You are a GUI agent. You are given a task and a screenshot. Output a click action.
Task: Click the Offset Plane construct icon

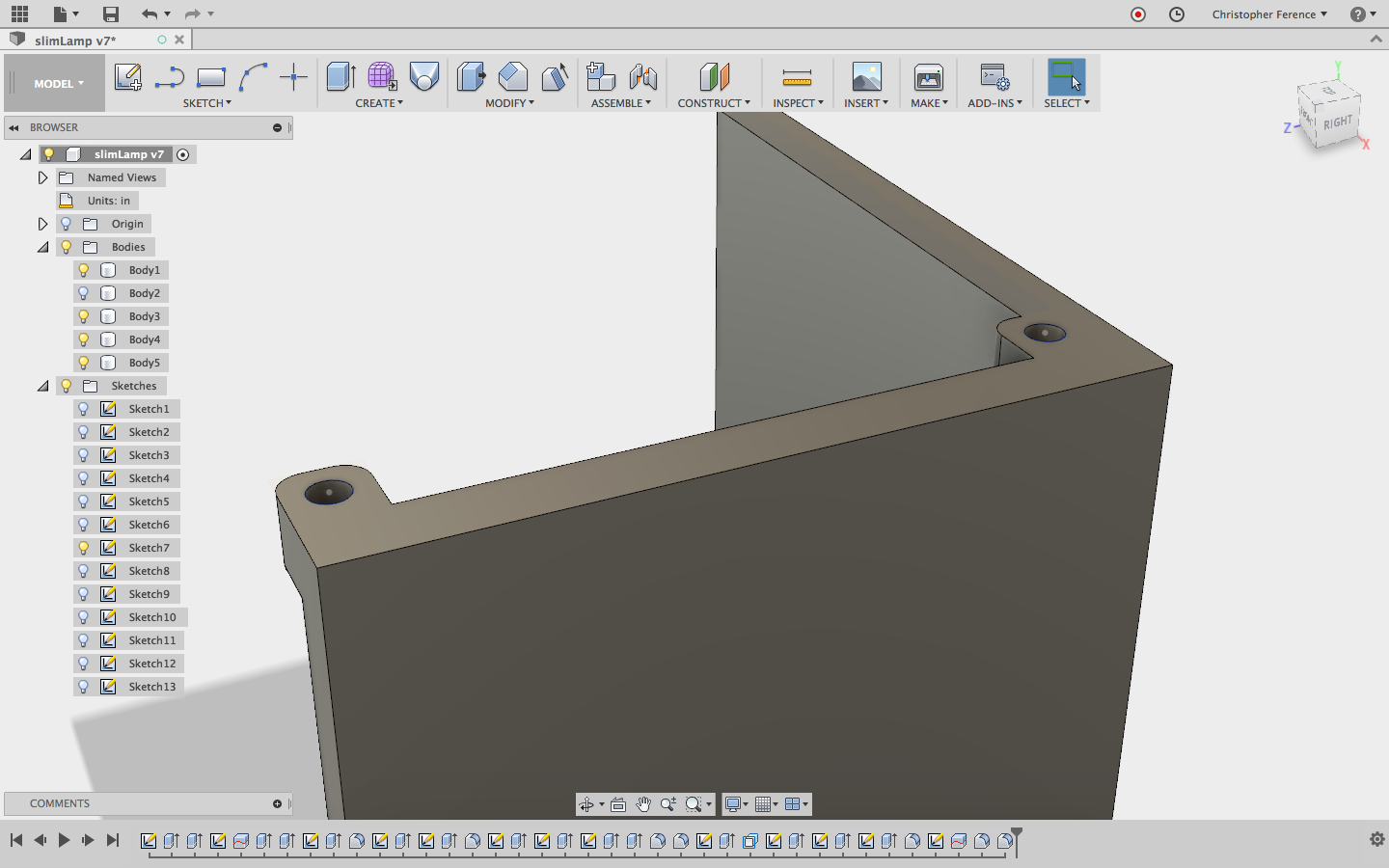coord(714,77)
